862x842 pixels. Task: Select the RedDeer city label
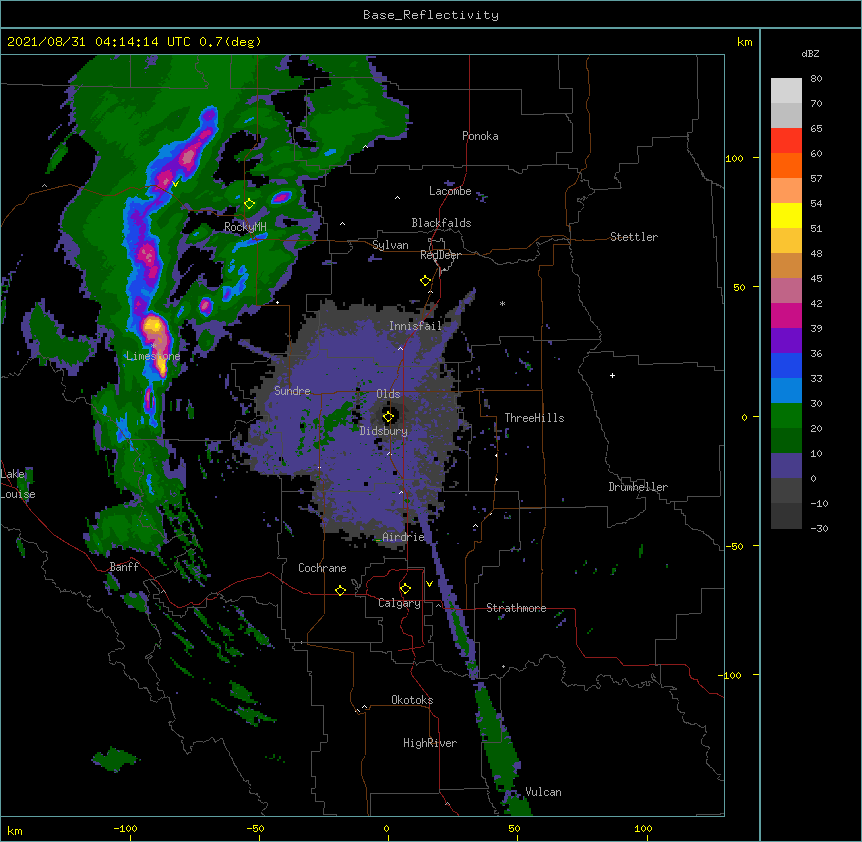[440, 255]
